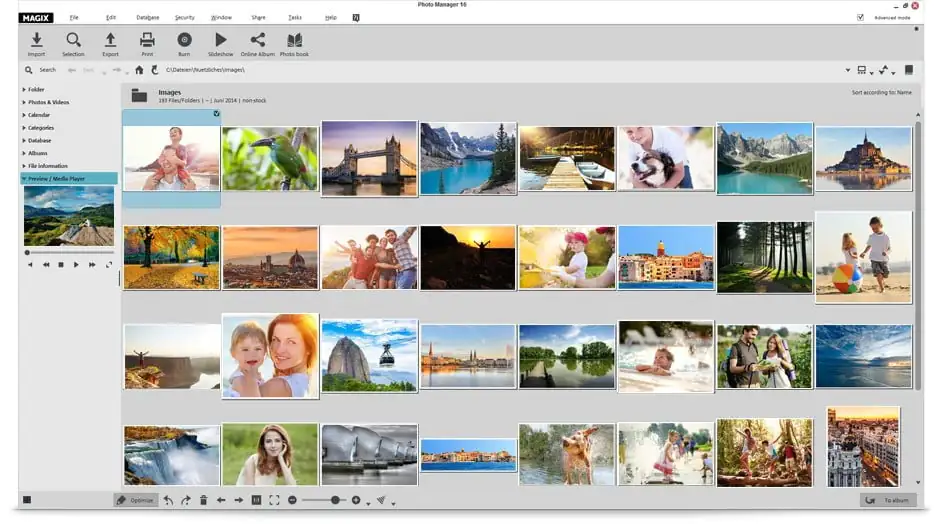Click the To album button
Screen dimensions: 940x524
pos(887,500)
